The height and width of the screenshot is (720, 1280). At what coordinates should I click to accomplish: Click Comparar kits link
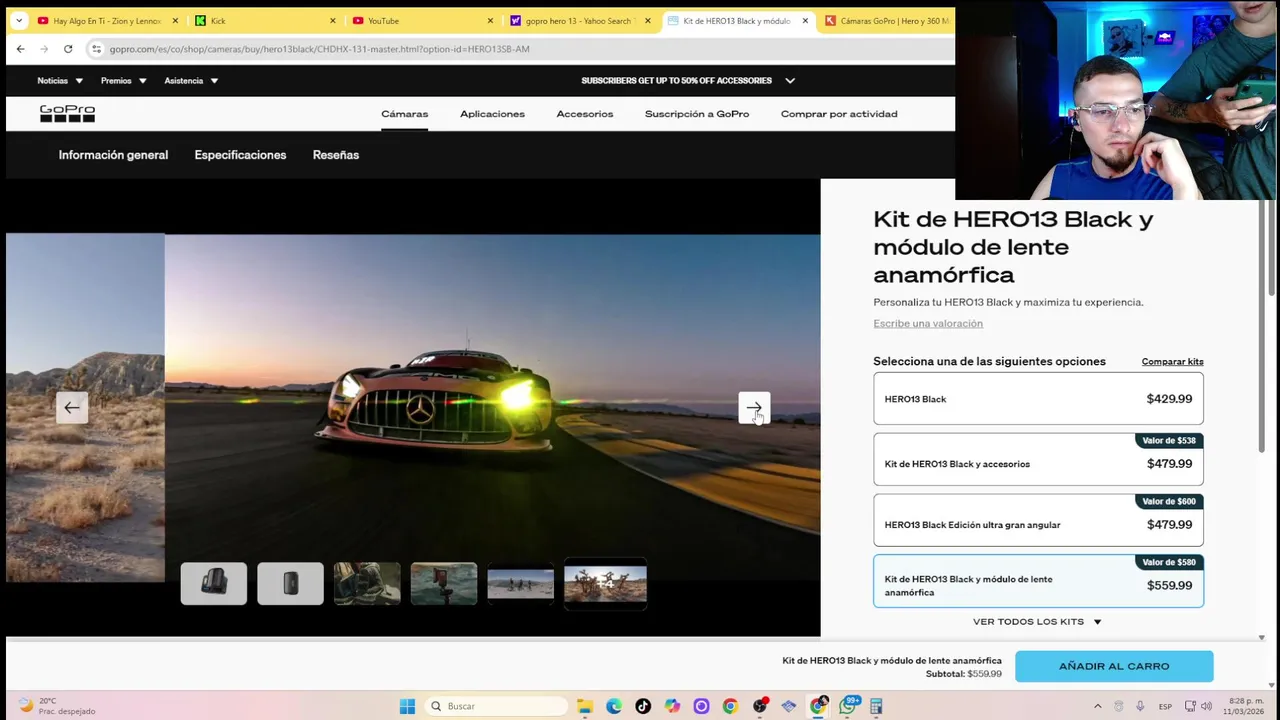point(1172,362)
